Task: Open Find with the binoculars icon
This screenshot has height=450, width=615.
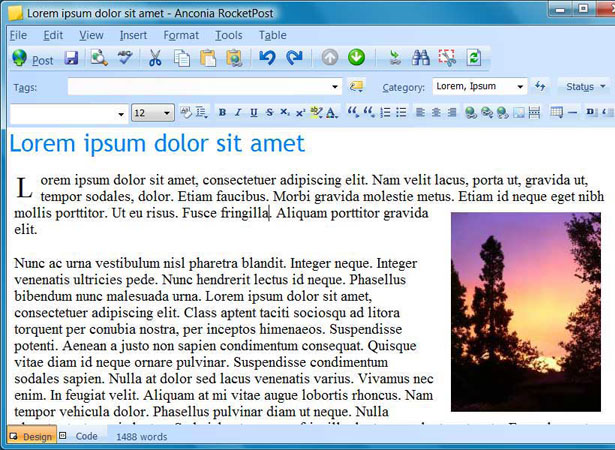Action: tap(421, 58)
